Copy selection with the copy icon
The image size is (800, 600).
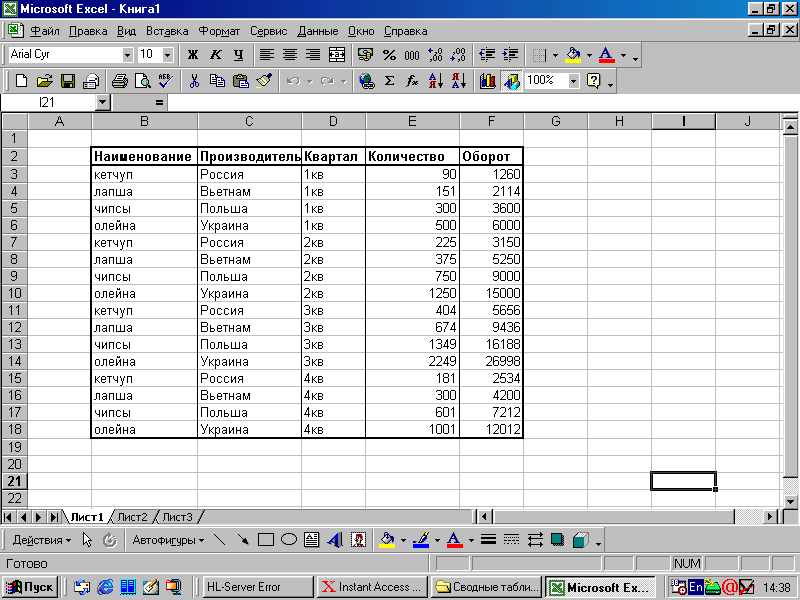click(x=217, y=81)
